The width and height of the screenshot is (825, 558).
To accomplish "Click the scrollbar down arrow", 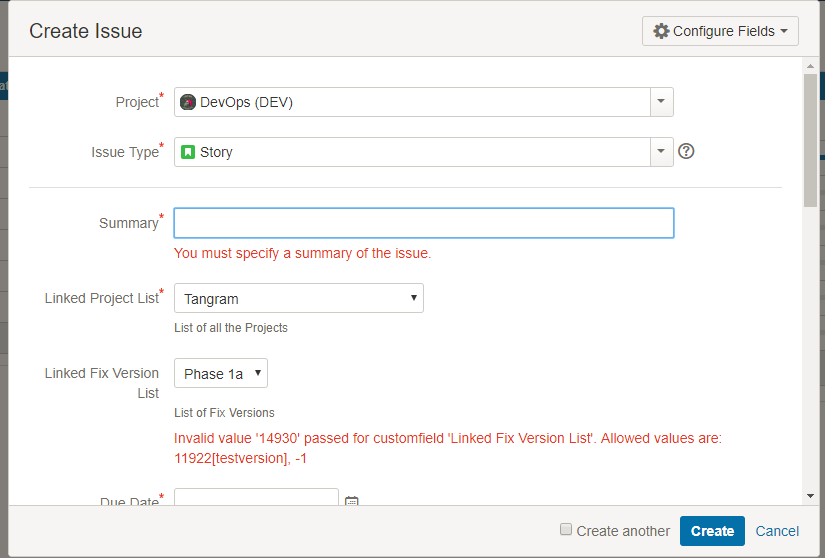I will click(x=810, y=496).
